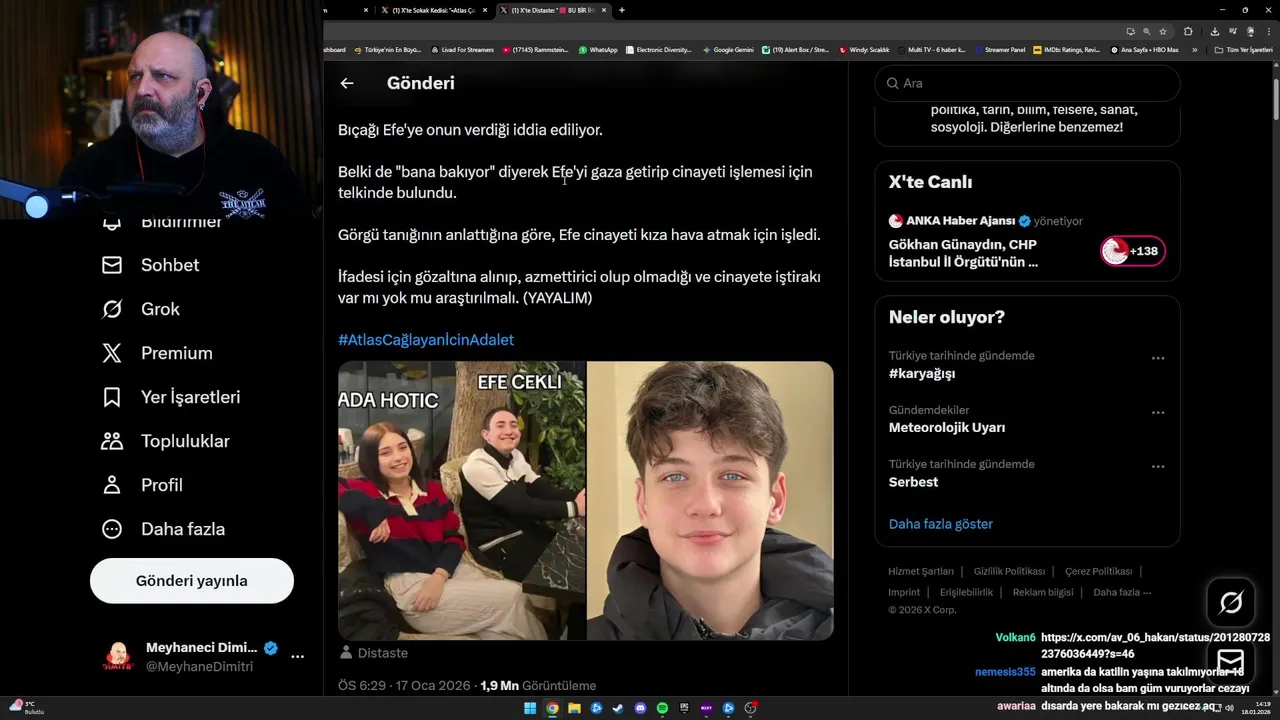Open Livad For Streamers bookmark
Image resolution: width=1280 pixels, height=720 pixels.
click(x=462, y=49)
